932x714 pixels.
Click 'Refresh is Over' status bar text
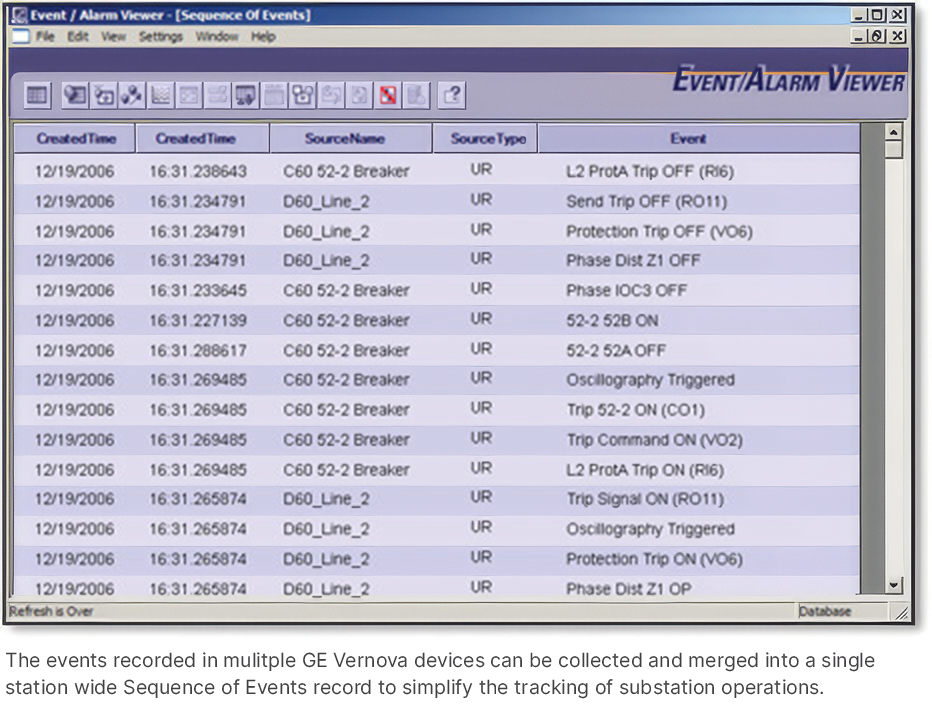click(x=51, y=611)
